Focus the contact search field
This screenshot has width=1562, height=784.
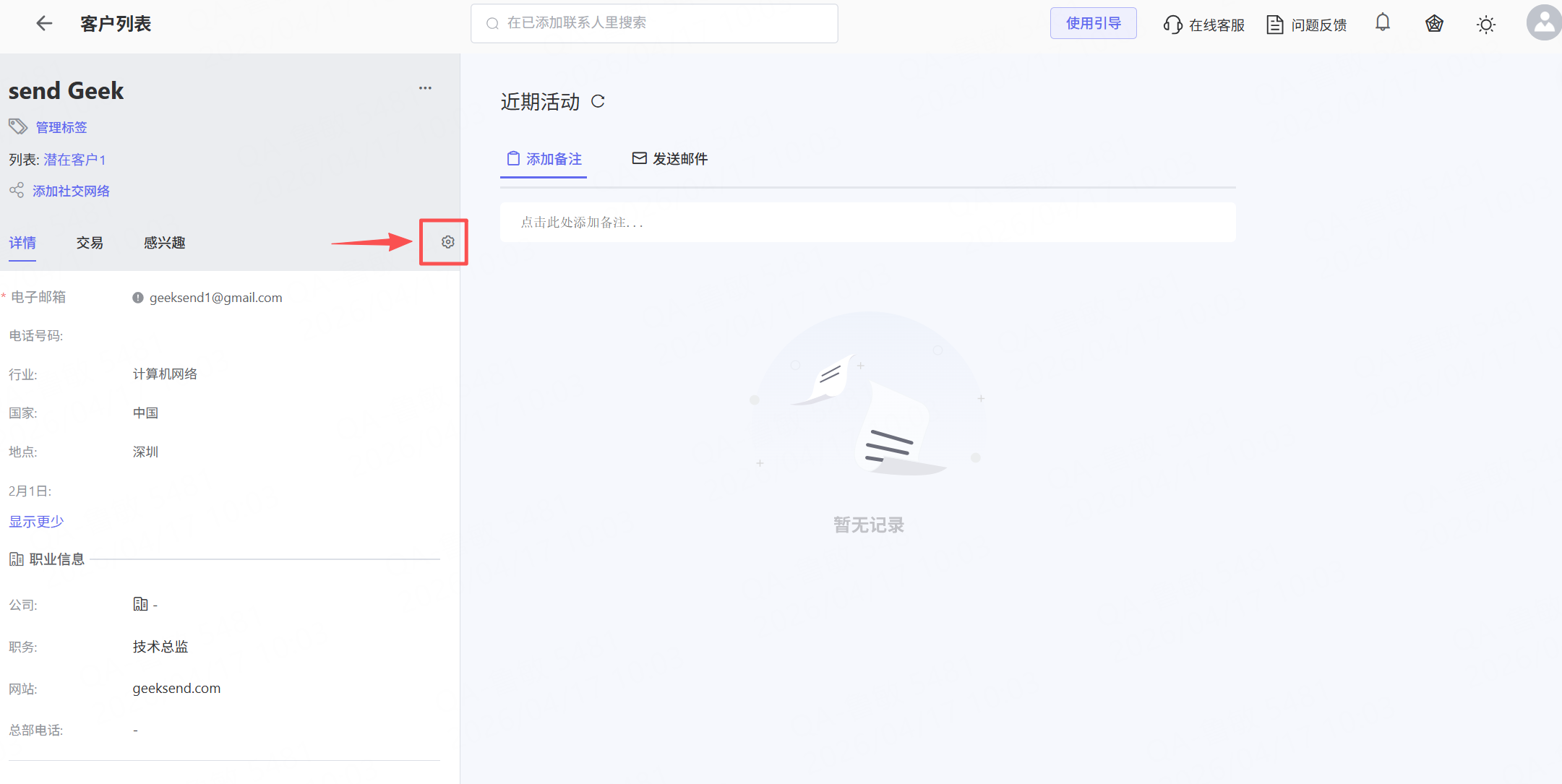[654, 23]
